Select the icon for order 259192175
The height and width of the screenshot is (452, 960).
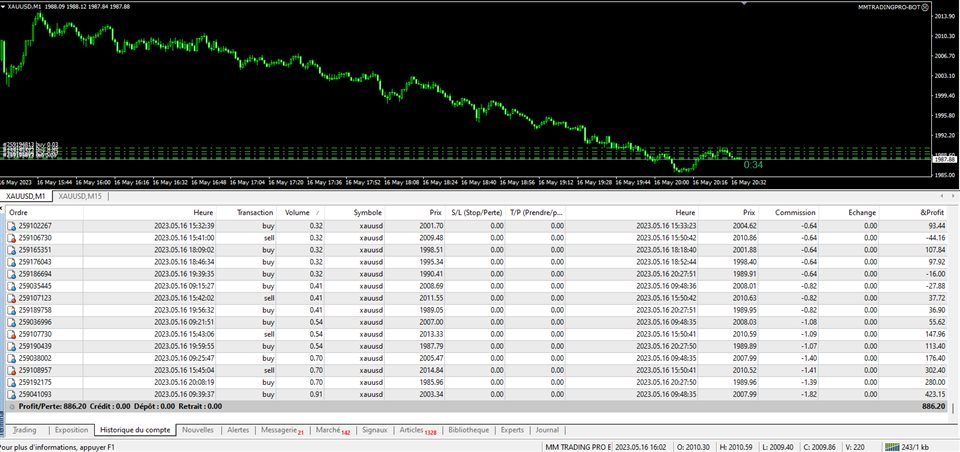coord(12,382)
